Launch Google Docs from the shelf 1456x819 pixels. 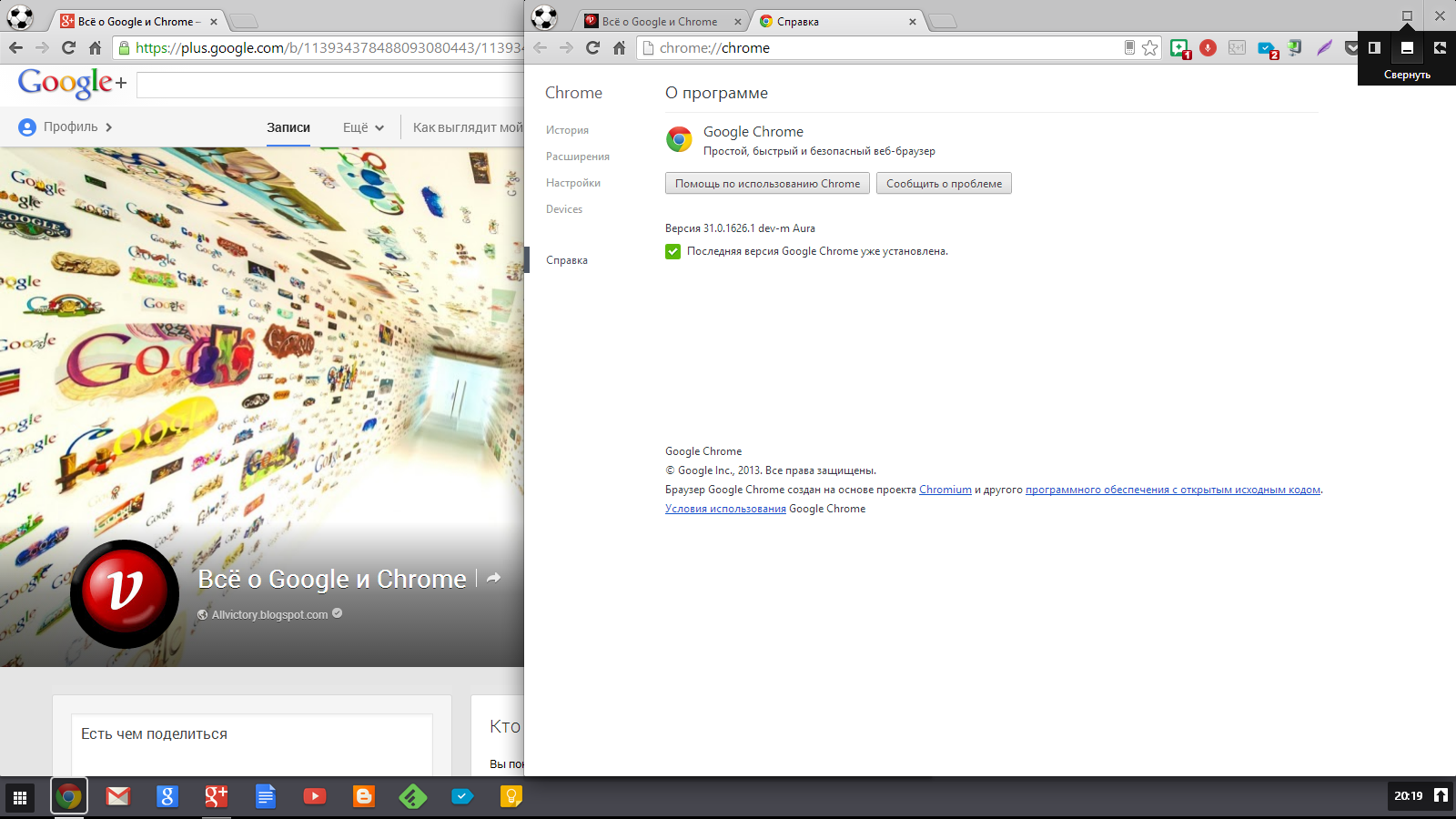266,797
